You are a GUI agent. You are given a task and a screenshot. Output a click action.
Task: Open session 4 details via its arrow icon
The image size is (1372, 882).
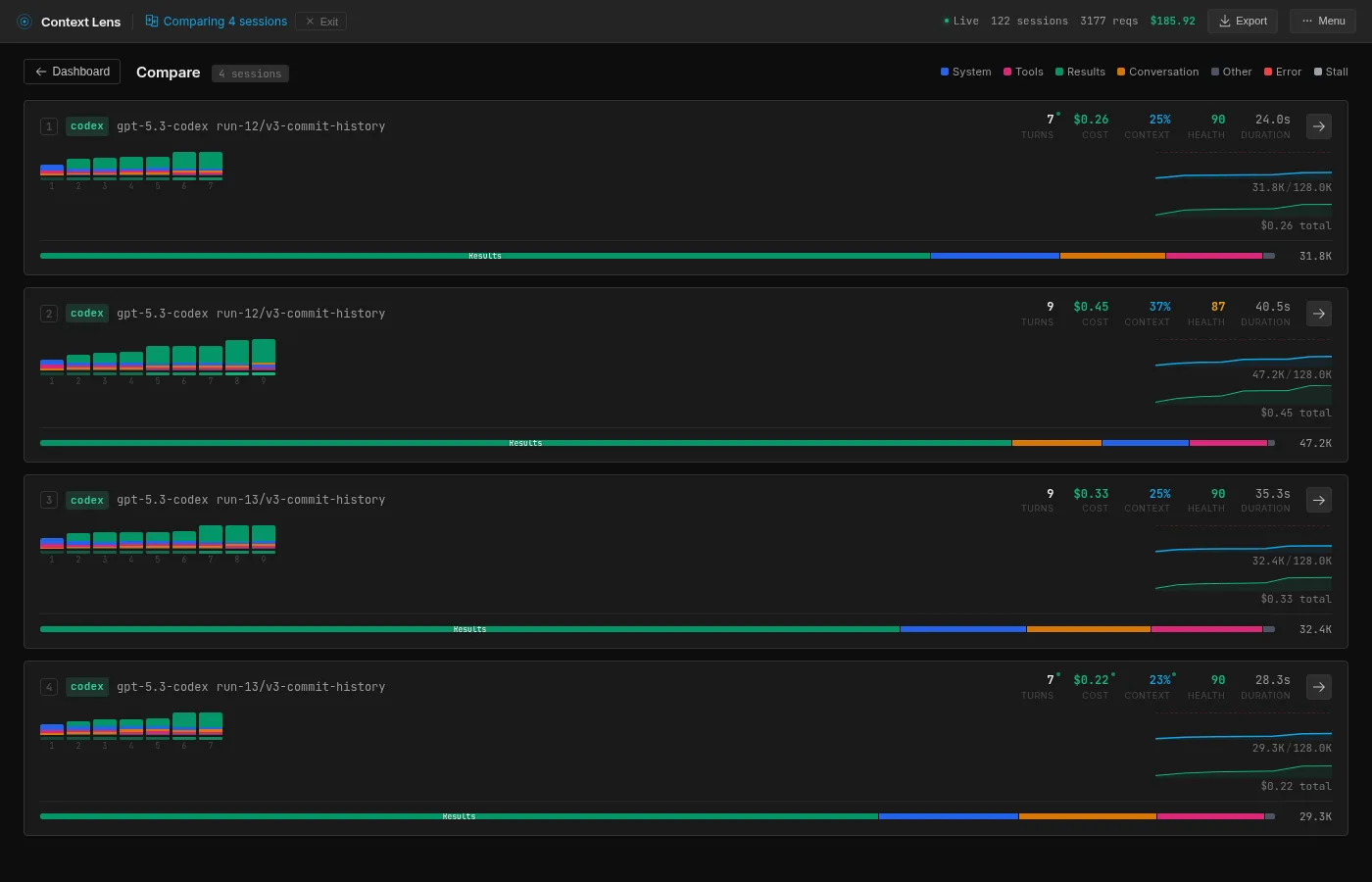pos(1318,687)
